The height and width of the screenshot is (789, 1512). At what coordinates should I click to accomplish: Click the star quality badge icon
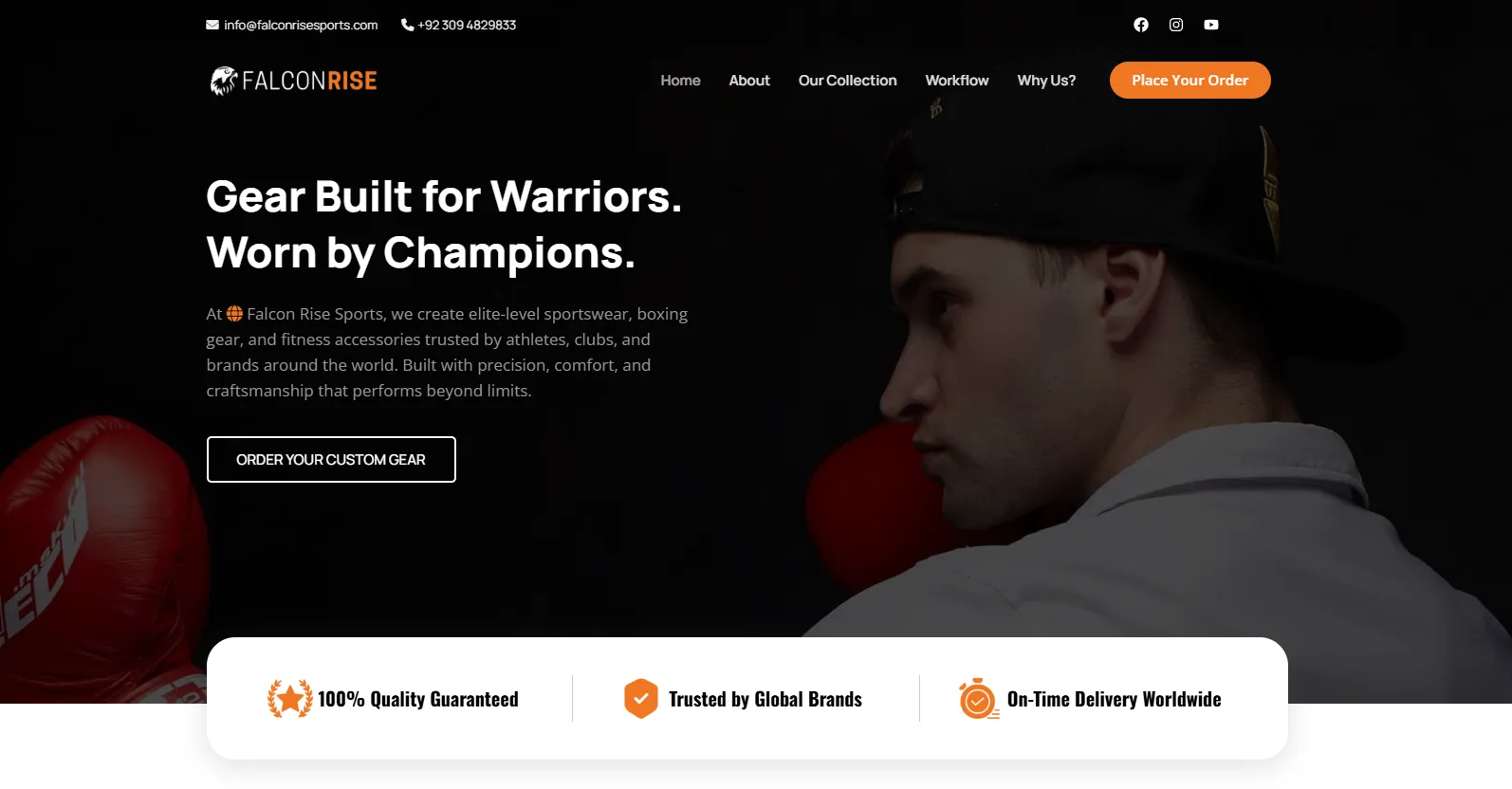click(x=290, y=699)
